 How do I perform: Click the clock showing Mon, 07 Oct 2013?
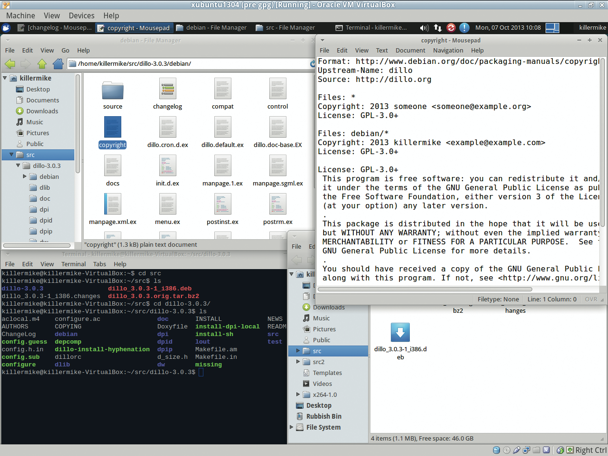click(x=508, y=28)
